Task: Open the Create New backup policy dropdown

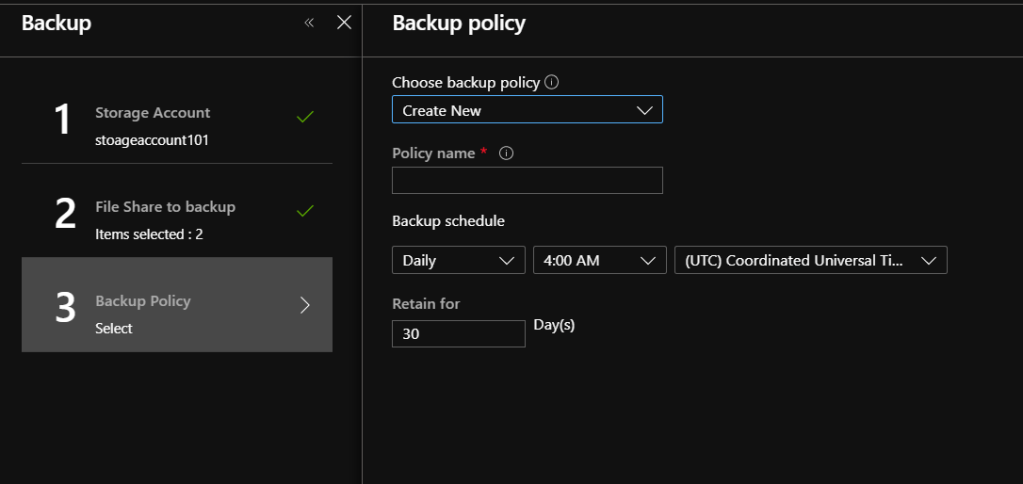Action: click(526, 111)
